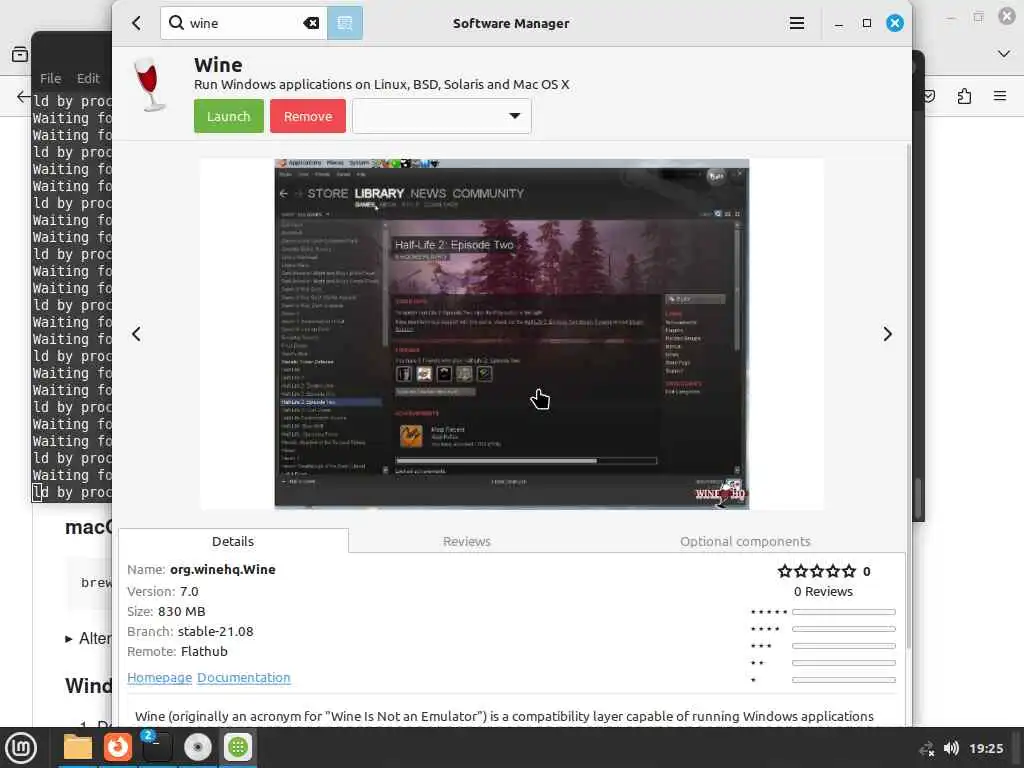
Task: Open the Software Manager hamburger menu
Action: coord(797,24)
